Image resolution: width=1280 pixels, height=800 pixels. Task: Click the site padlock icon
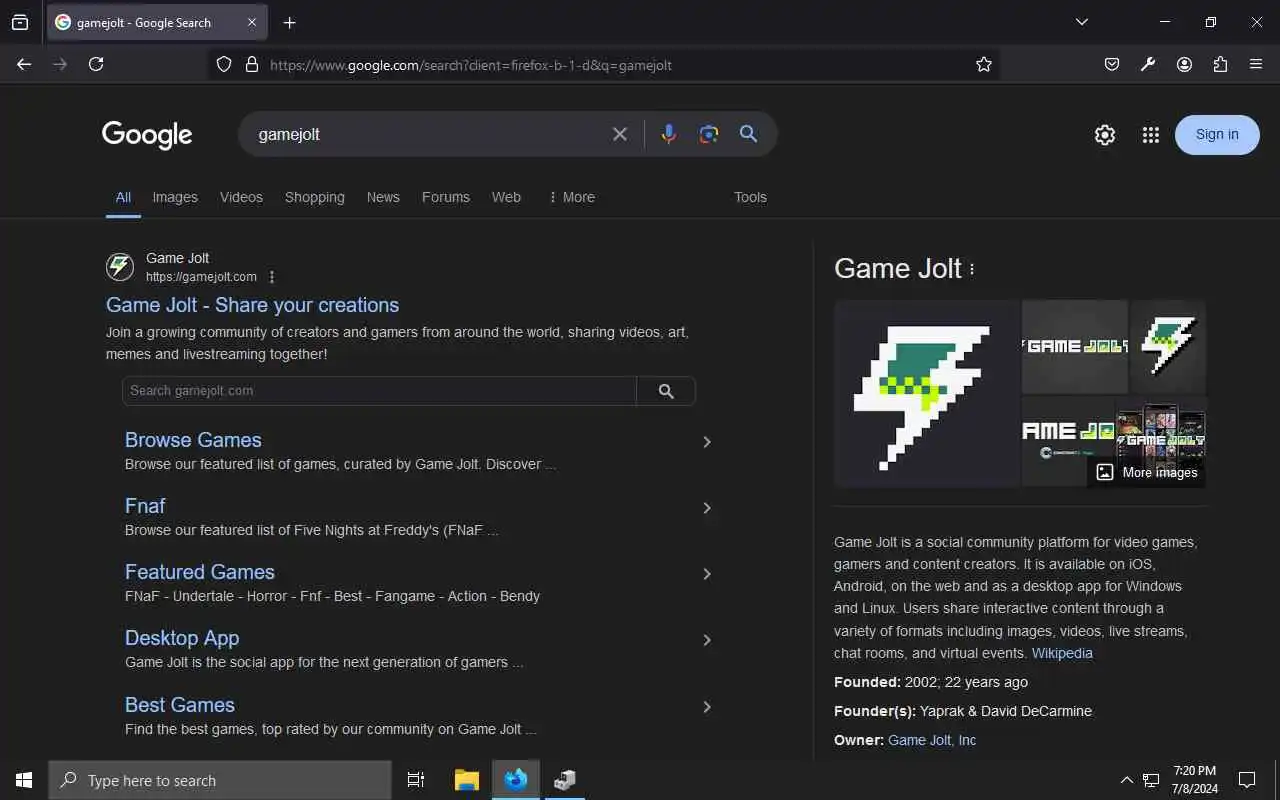coord(252,64)
